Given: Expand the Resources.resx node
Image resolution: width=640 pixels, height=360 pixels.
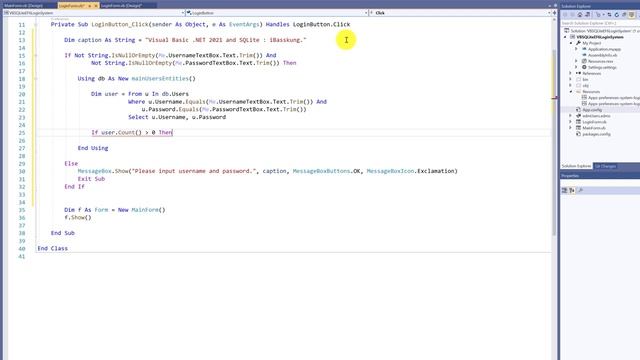Looking at the screenshot, I should (x=576, y=61).
